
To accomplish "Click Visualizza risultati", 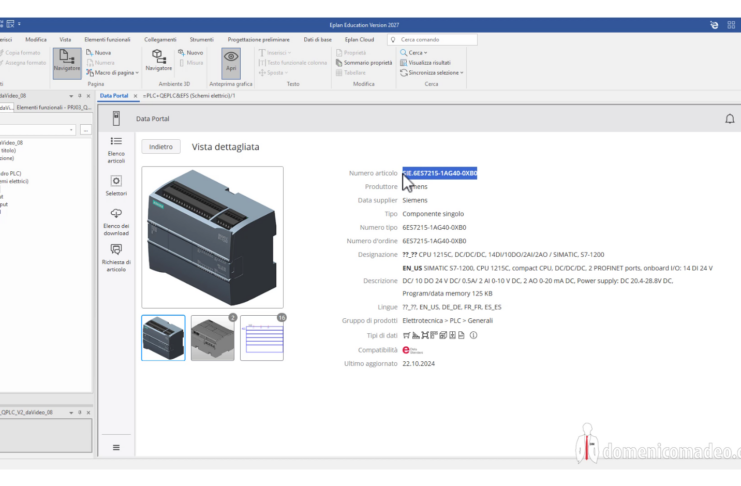I will pos(425,62).
